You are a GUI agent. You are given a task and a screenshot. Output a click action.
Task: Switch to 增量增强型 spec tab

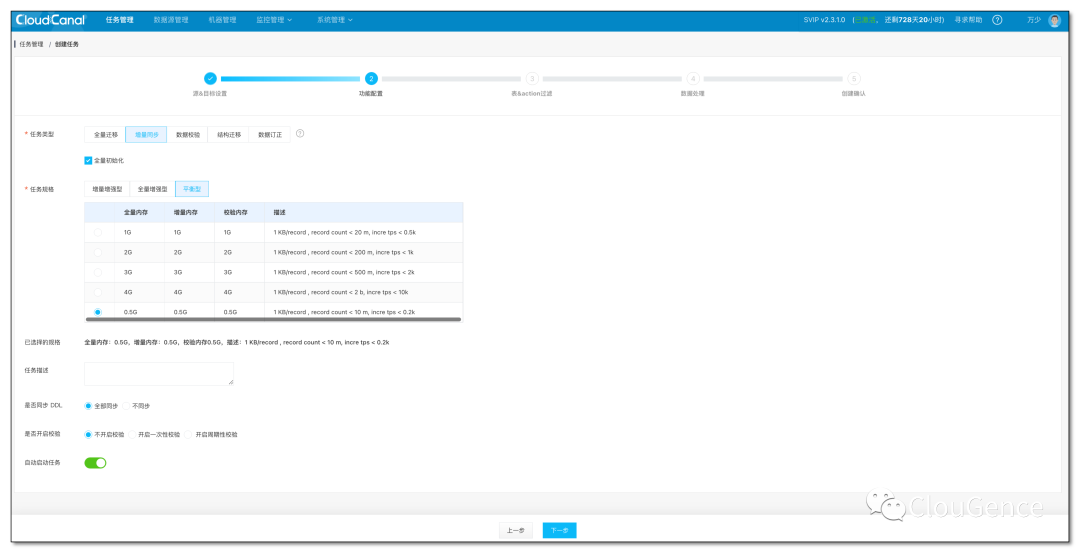pyautogui.click(x=107, y=189)
